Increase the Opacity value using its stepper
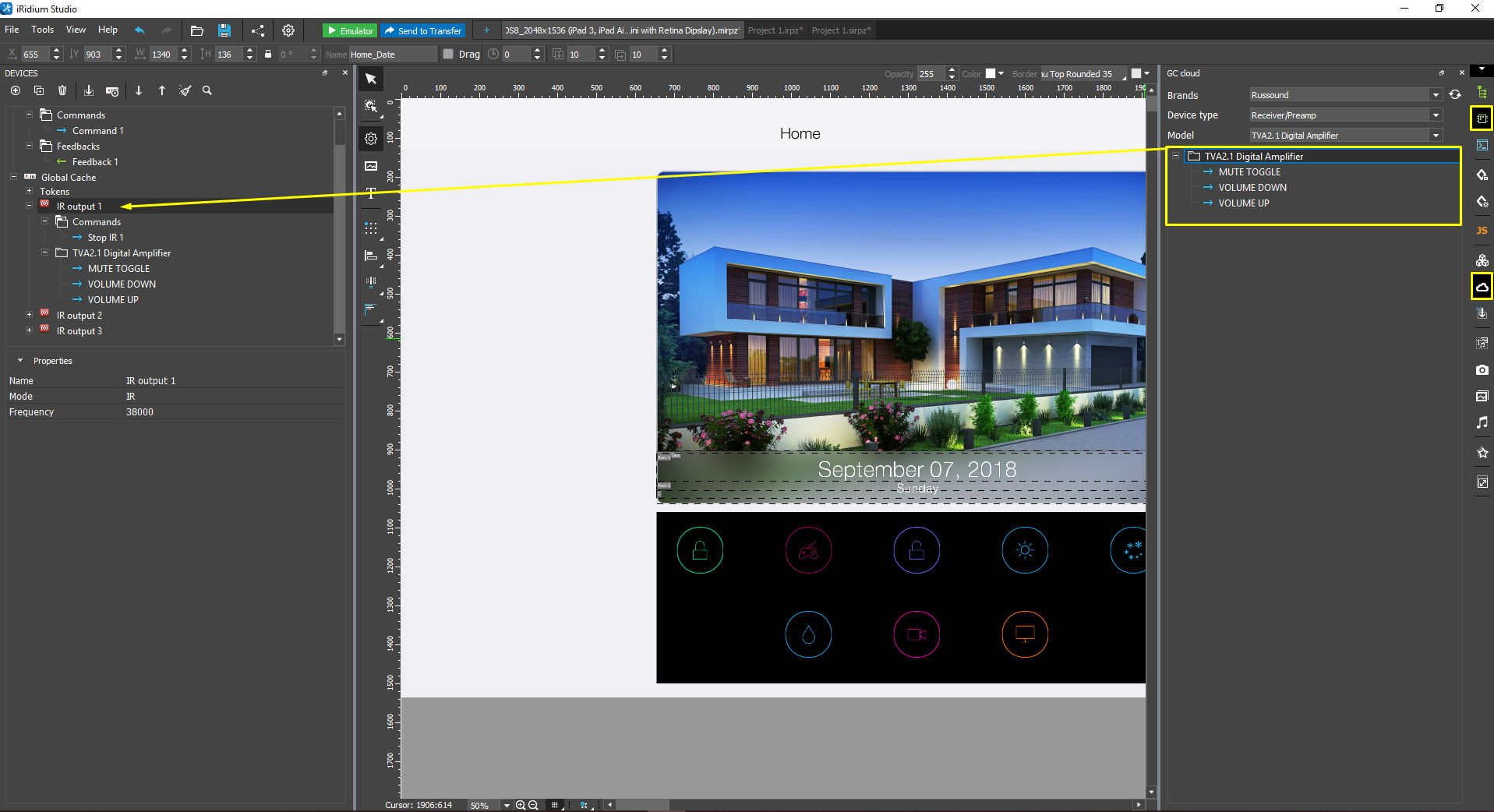Image resolution: width=1494 pixels, height=812 pixels. 951,69
